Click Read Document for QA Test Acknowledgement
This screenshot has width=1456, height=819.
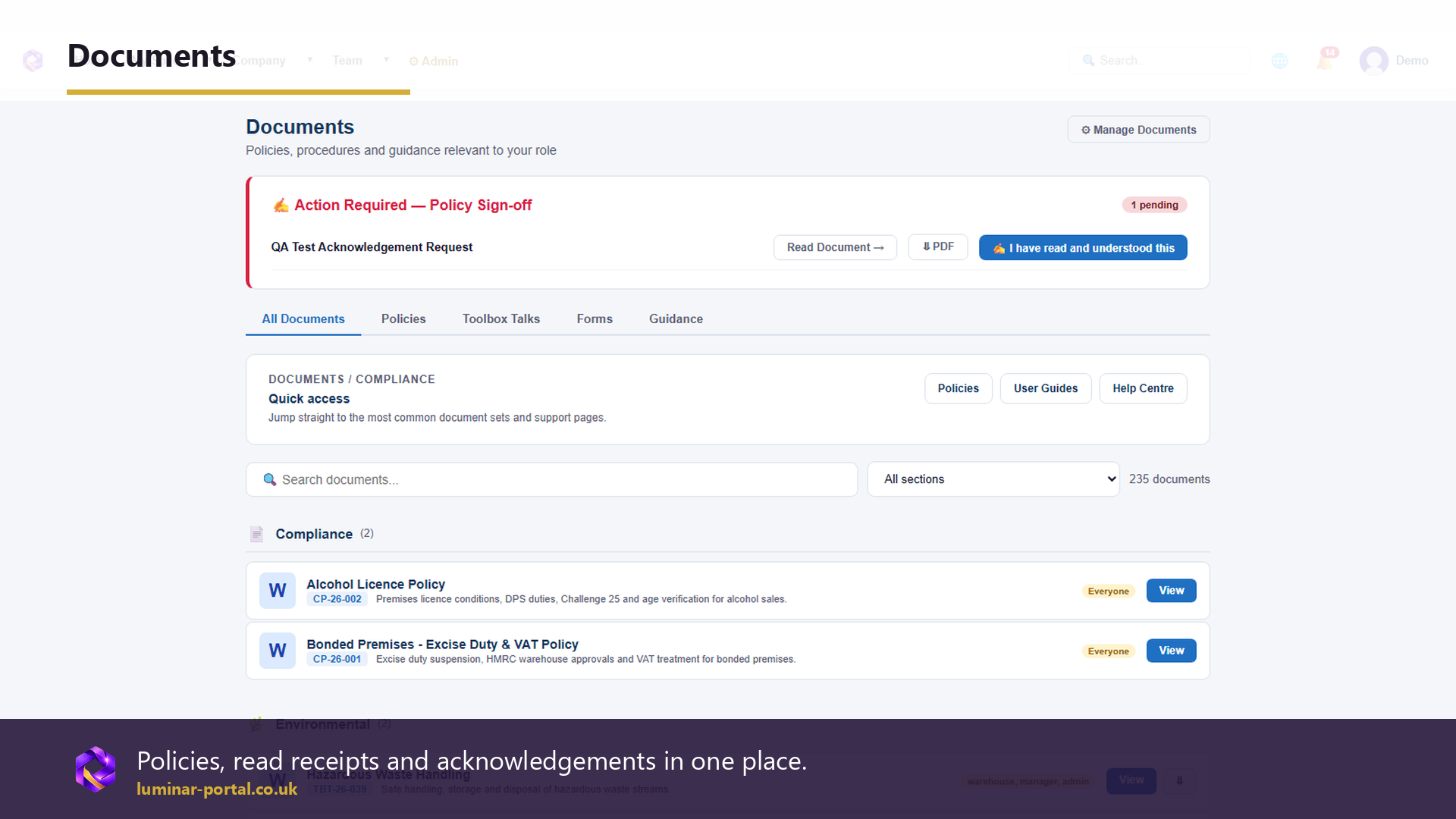pos(835,247)
